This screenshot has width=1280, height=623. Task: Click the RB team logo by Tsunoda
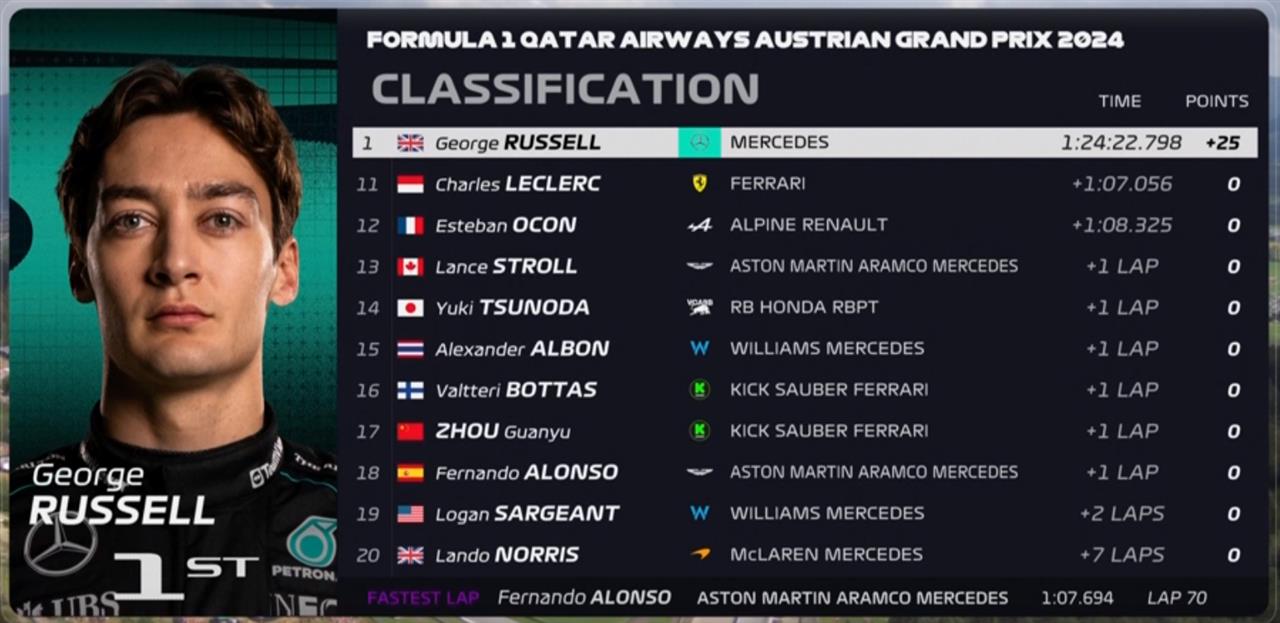coord(700,307)
